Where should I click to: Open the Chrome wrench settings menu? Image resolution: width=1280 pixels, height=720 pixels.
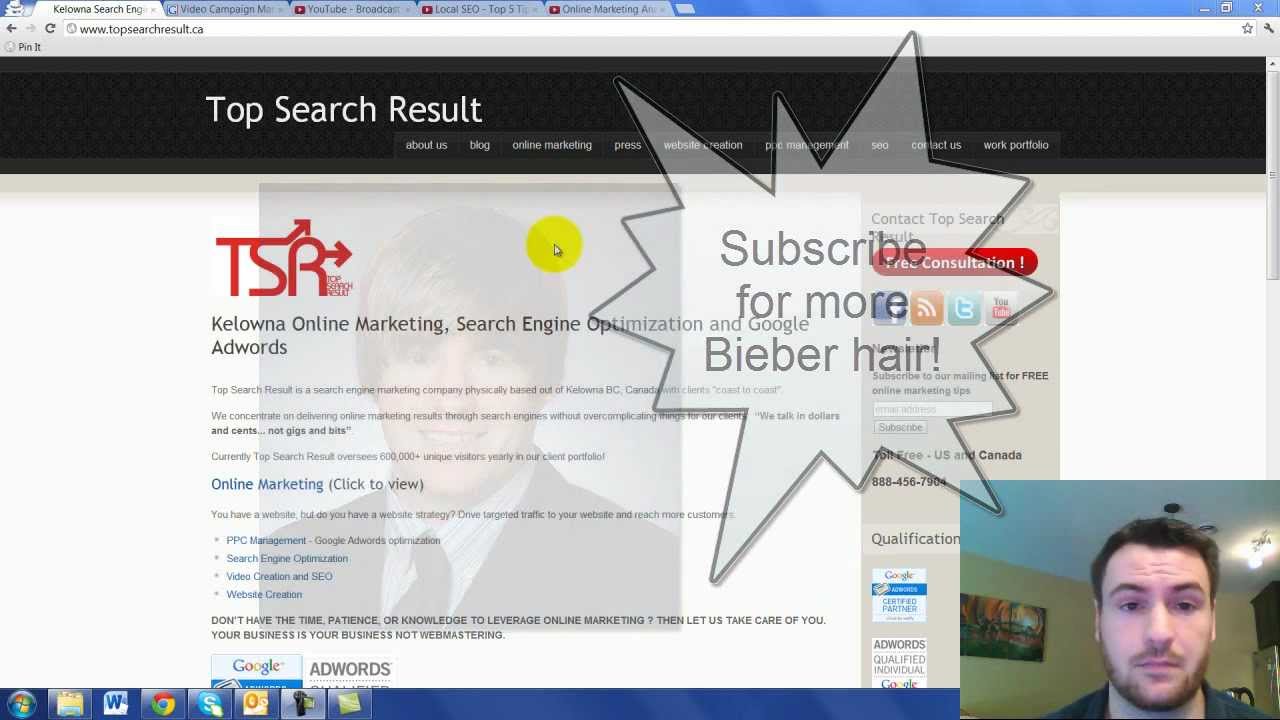[x=1269, y=29]
